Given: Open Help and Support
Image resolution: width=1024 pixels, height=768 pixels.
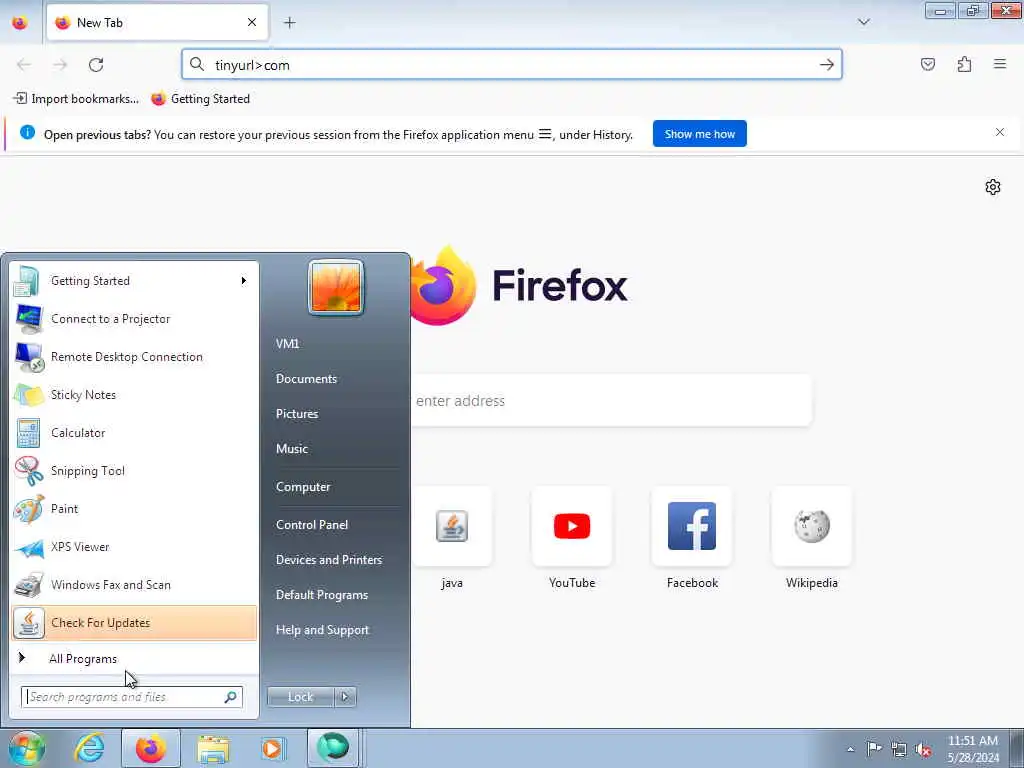Looking at the screenshot, I should pos(323,630).
